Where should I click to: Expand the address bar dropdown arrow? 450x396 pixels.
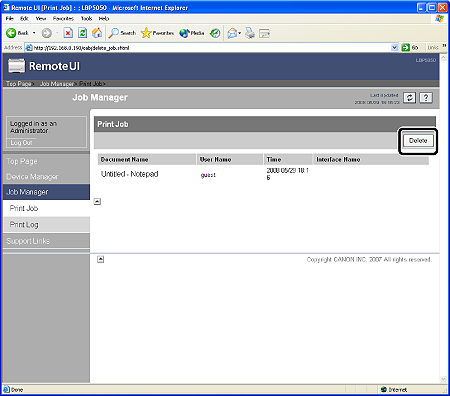pyautogui.click(x=394, y=47)
